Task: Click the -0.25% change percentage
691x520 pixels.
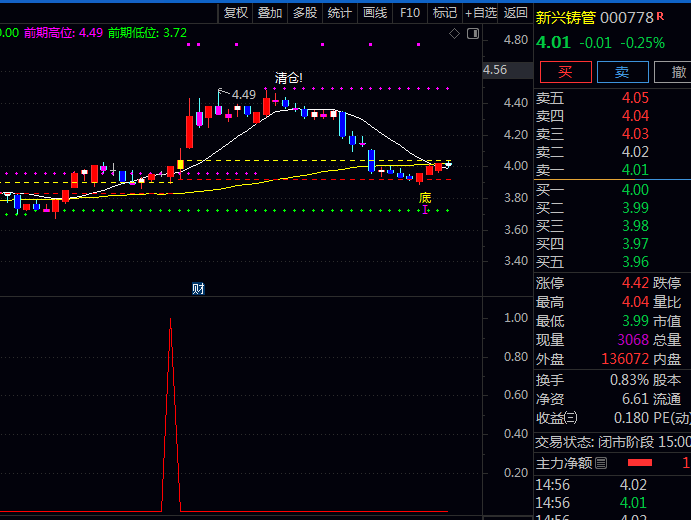Action: click(643, 43)
